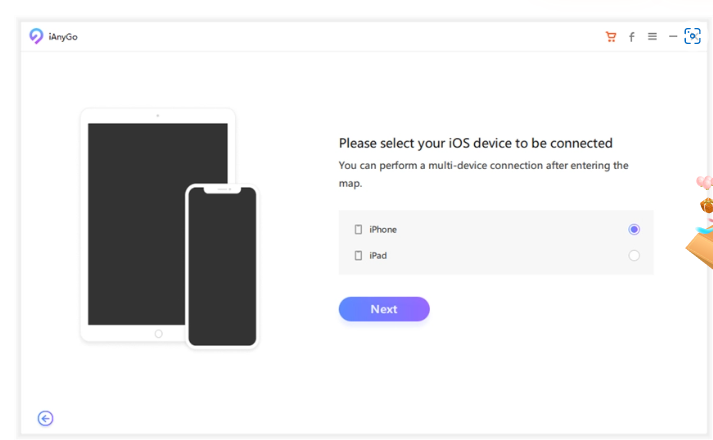This screenshot has height=440, width=713.
Task: Click the large iPad tablet illustration
Action: [x=135, y=220]
